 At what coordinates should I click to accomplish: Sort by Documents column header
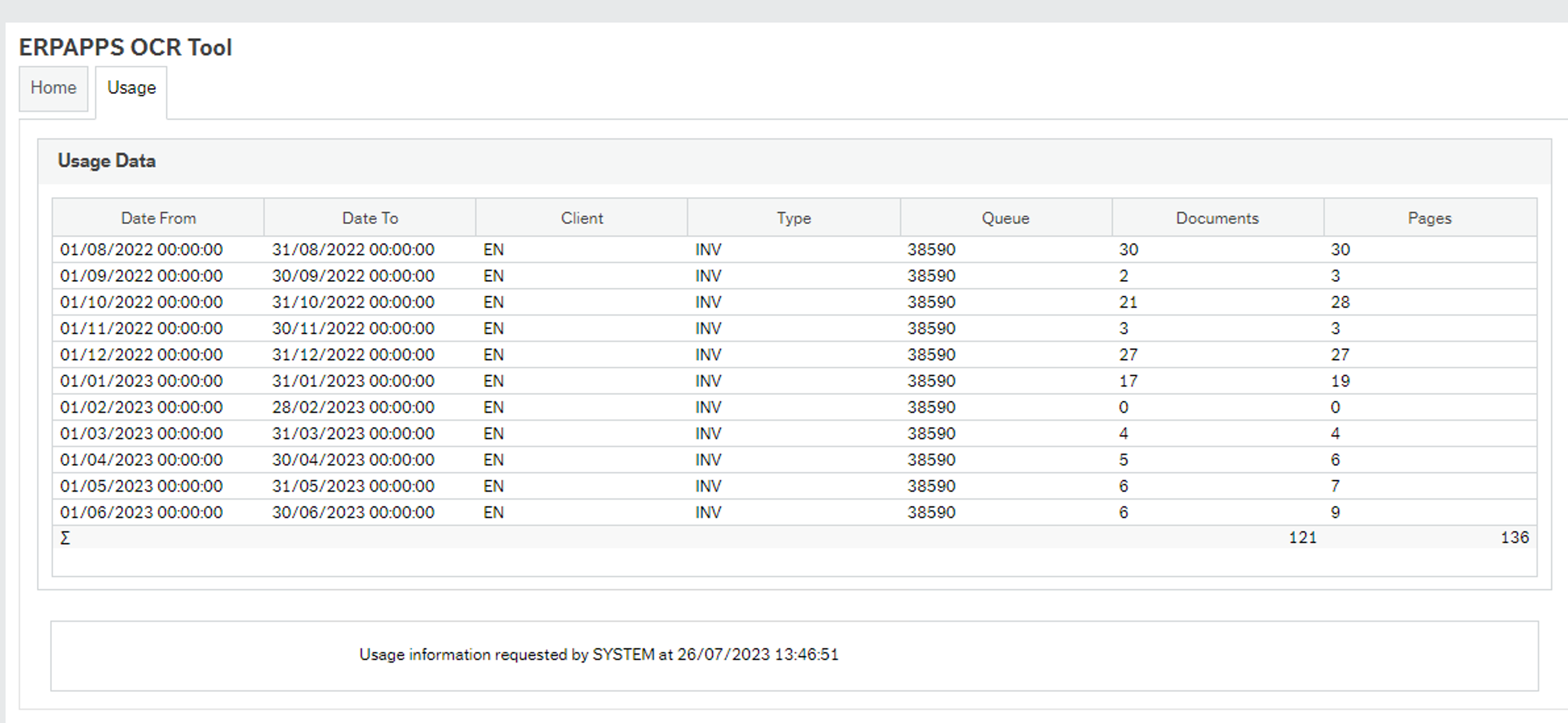pyautogui.click(x=1217, y=218)
